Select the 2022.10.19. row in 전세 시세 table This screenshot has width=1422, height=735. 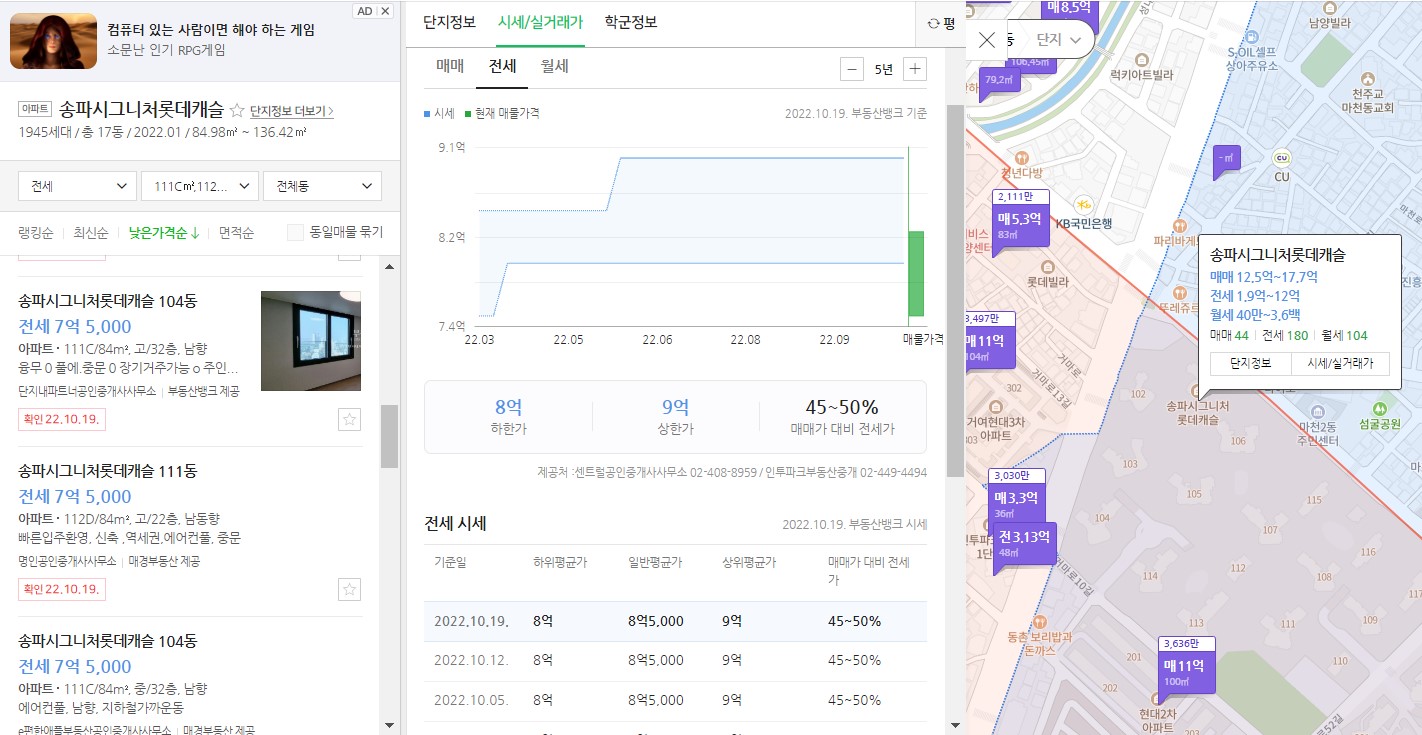point(675,621)
